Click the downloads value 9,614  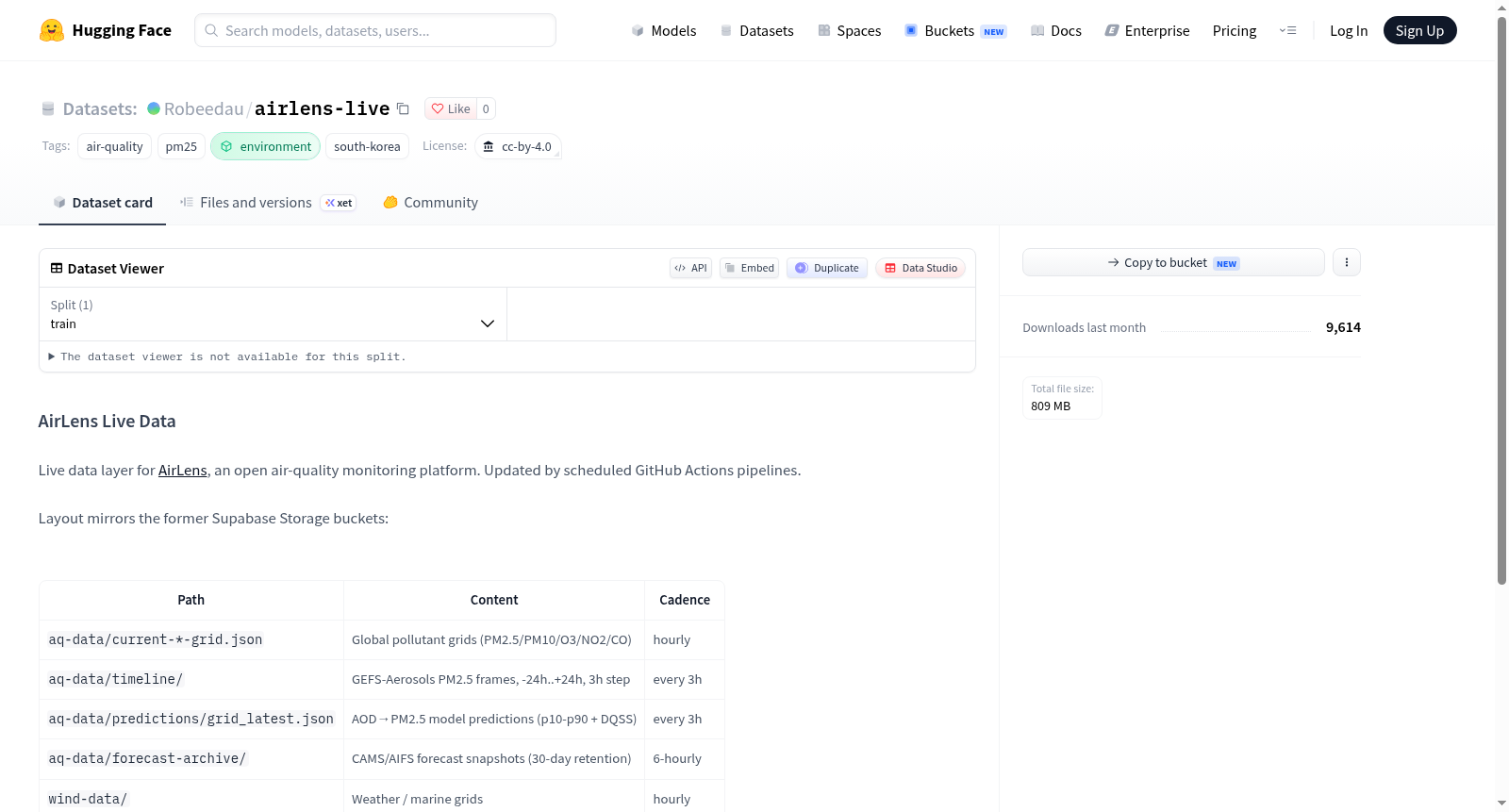1343,327
